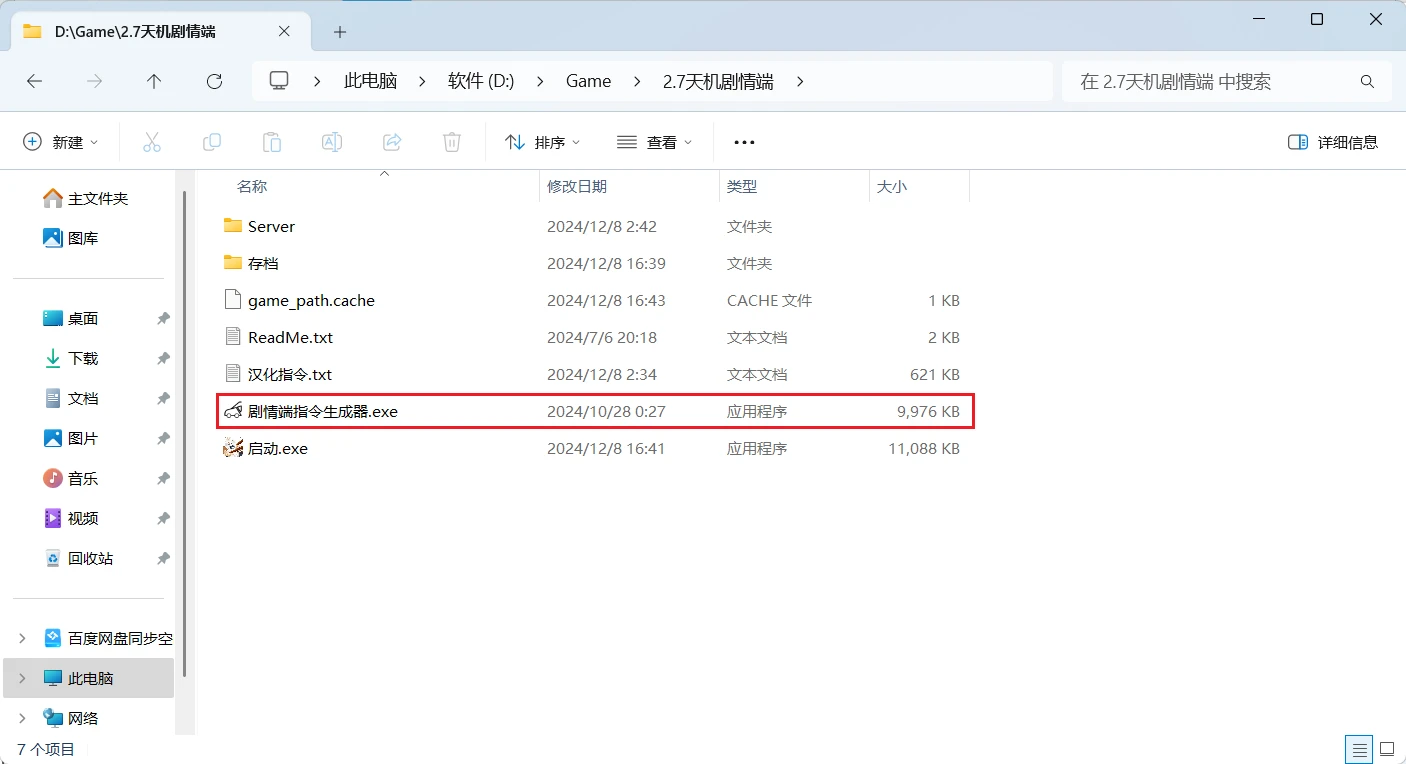The height and width of the screenshot is (764, 1406).
Task: Select the 启动.exe application icon
Action: click(x=233, y=448)
